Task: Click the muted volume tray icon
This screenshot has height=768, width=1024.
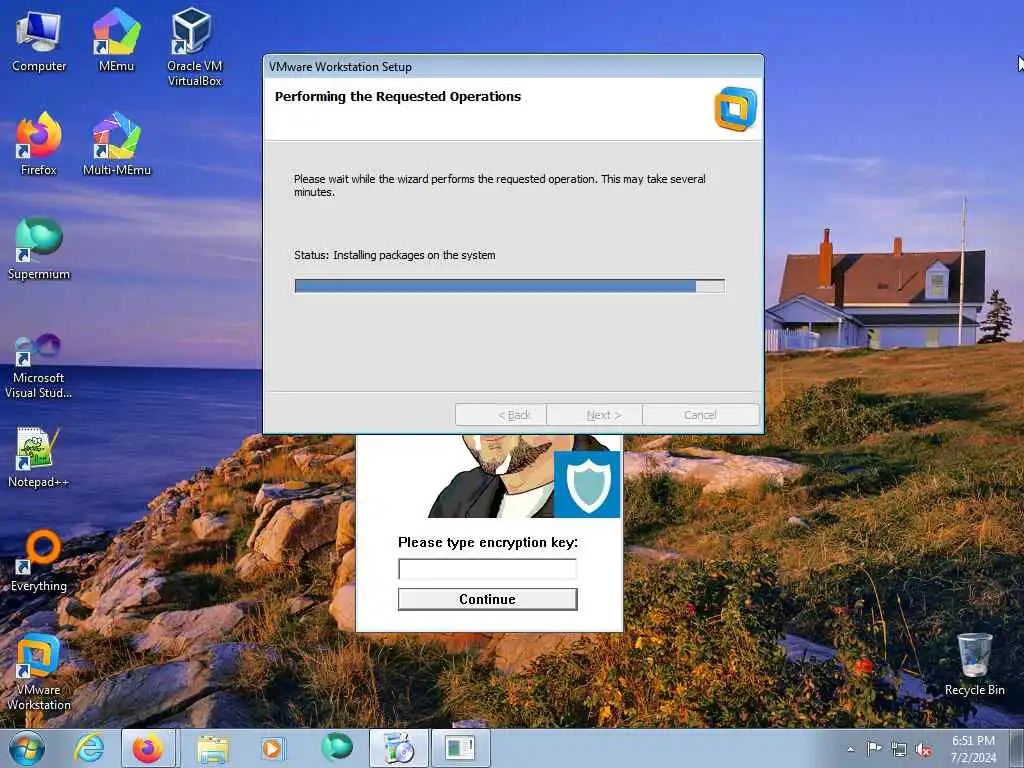Action: tap(923, 749)
